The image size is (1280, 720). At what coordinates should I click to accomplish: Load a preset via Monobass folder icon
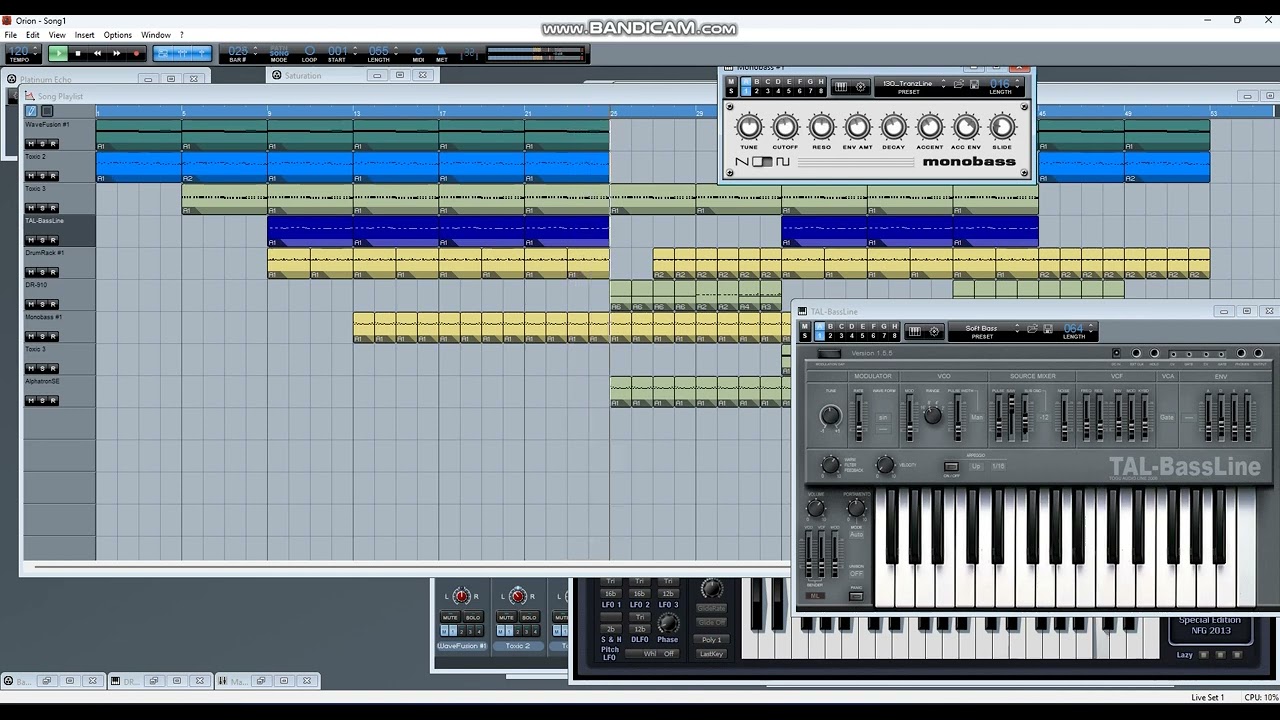[x=958, y=84]
